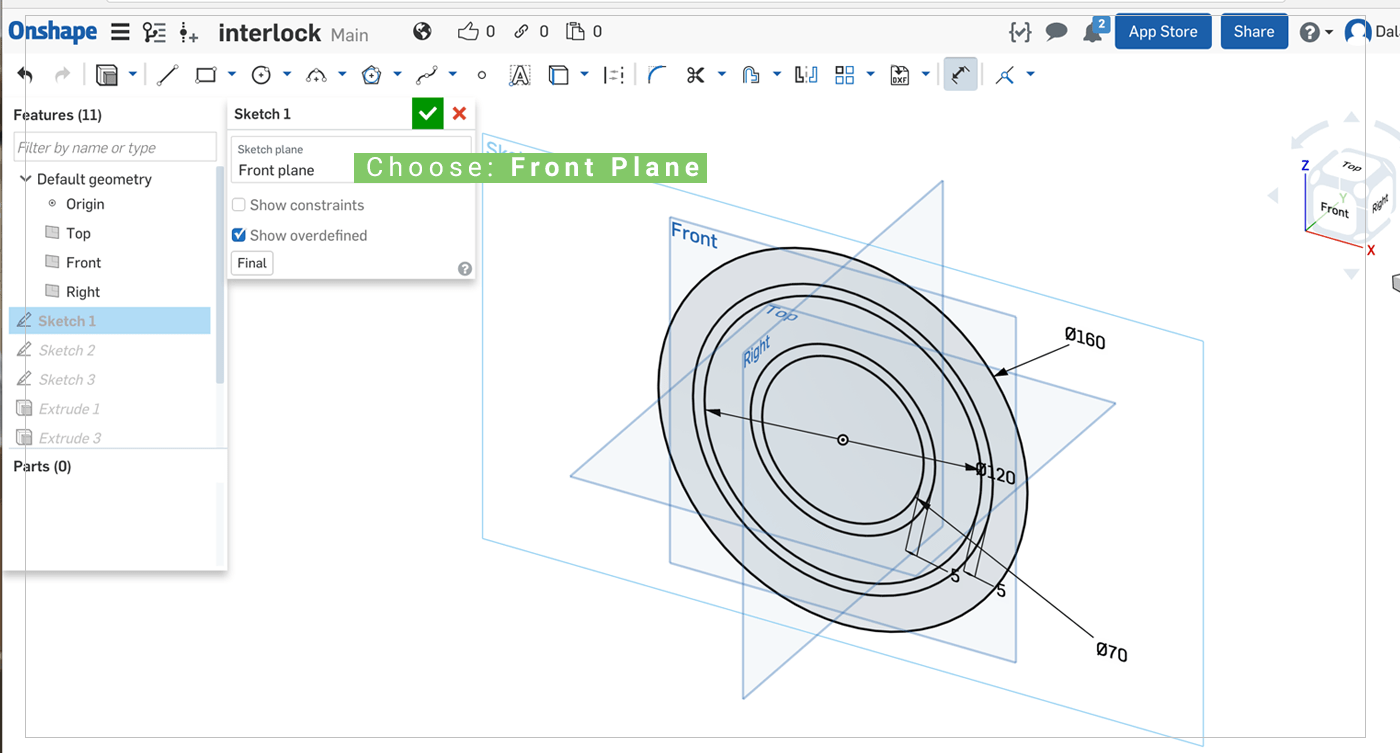Viewport: 1400px width, 753px height.
Task: Enable the Show constraints checkbox
Action: (x=239, y=205)
